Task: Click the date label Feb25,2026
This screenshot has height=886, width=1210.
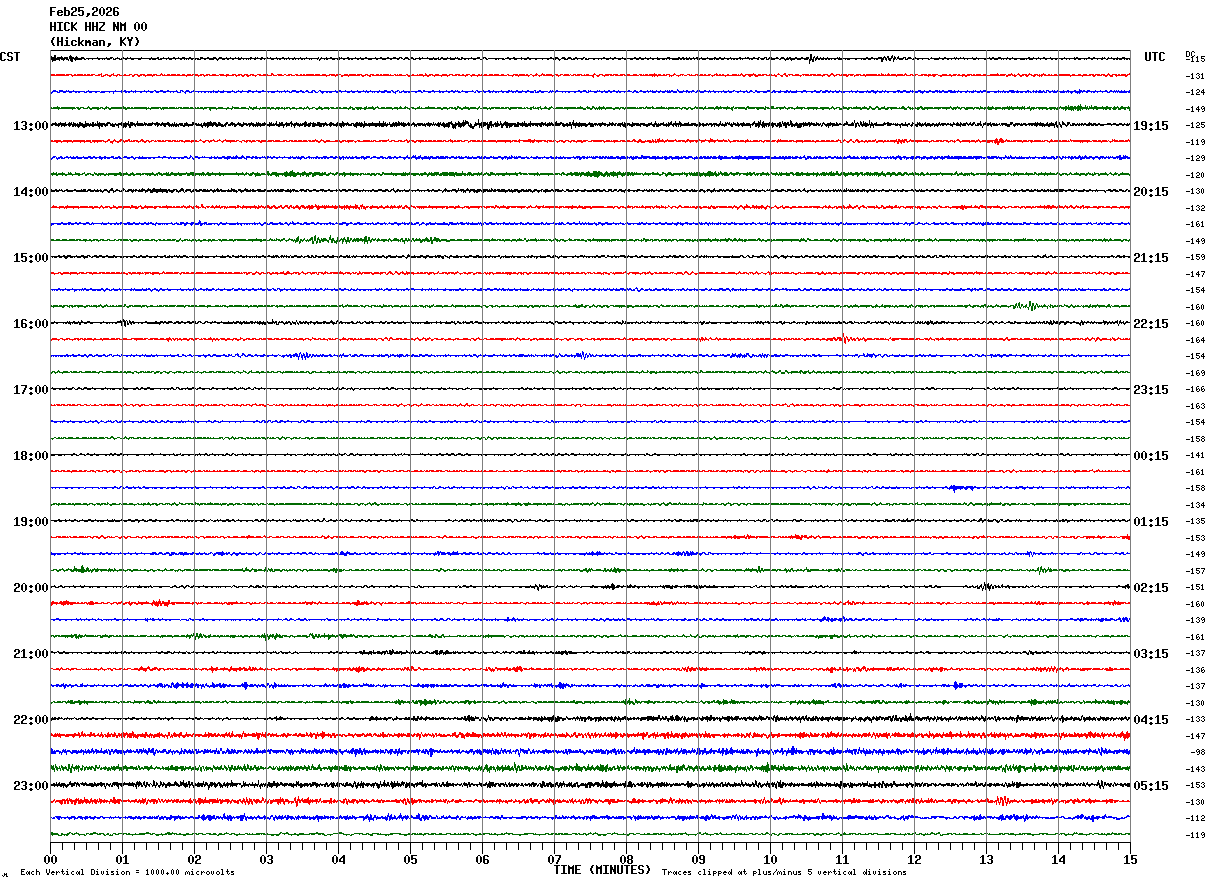Action: [84, 12]
